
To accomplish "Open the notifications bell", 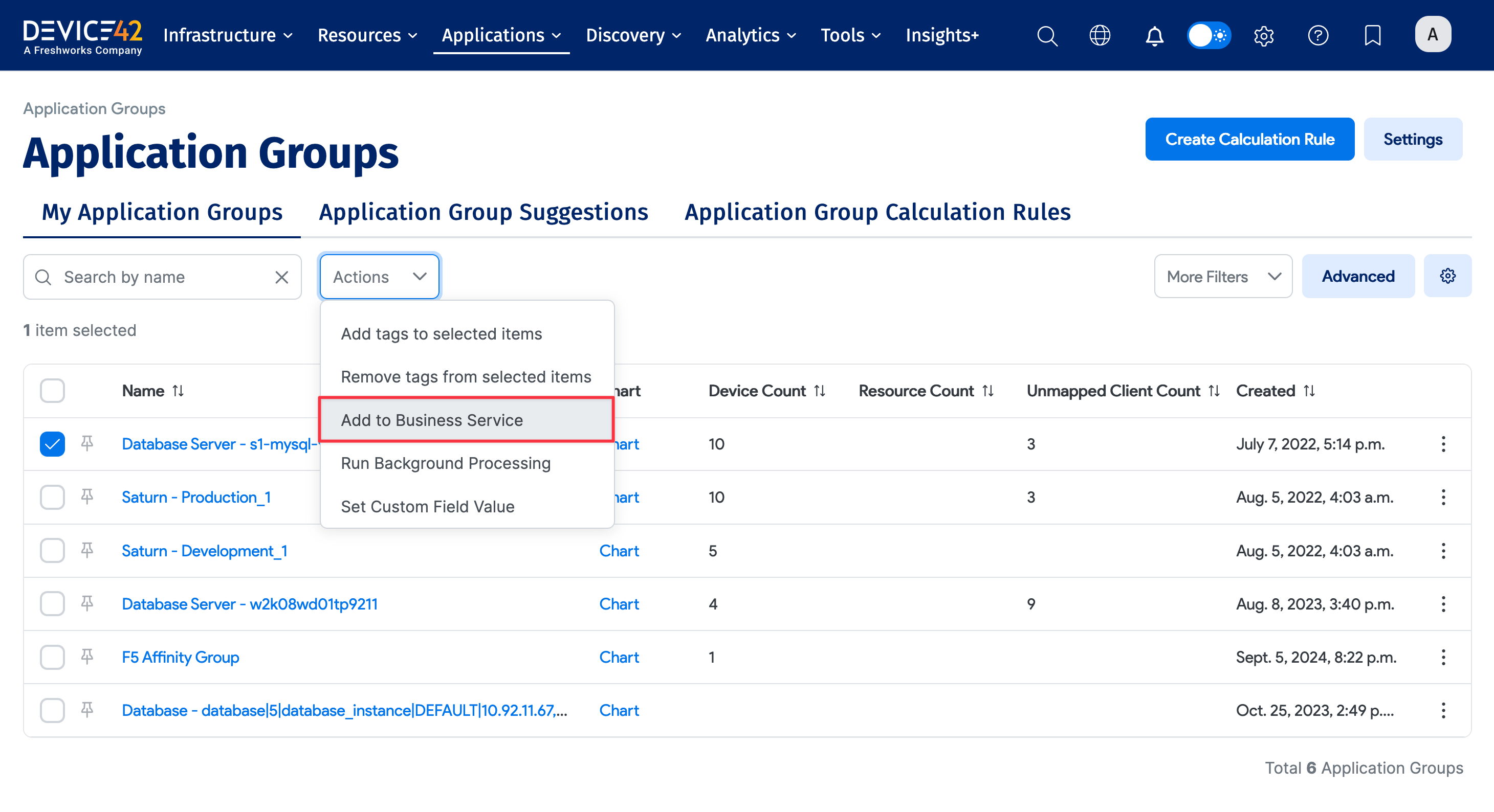I will click(1154, 35).
